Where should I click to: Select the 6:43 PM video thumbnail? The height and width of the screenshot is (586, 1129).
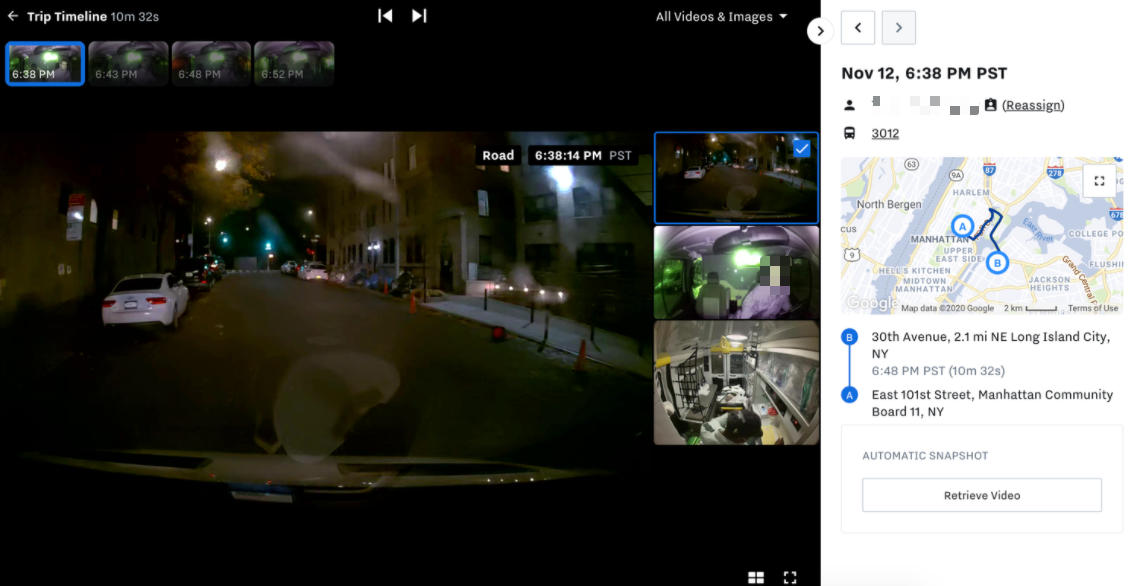128,63
